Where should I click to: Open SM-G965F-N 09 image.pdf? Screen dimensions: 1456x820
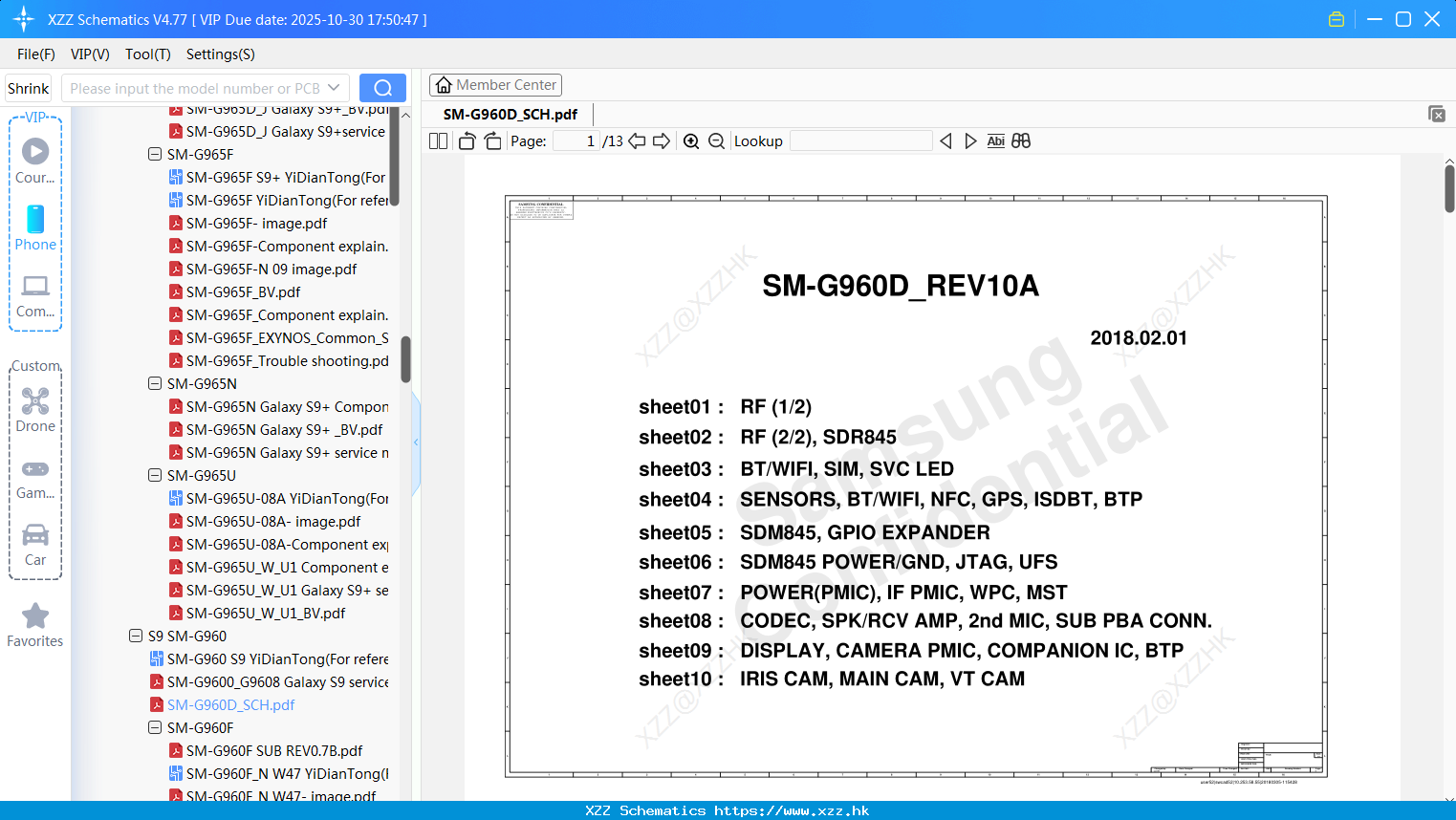pos(263,269)
